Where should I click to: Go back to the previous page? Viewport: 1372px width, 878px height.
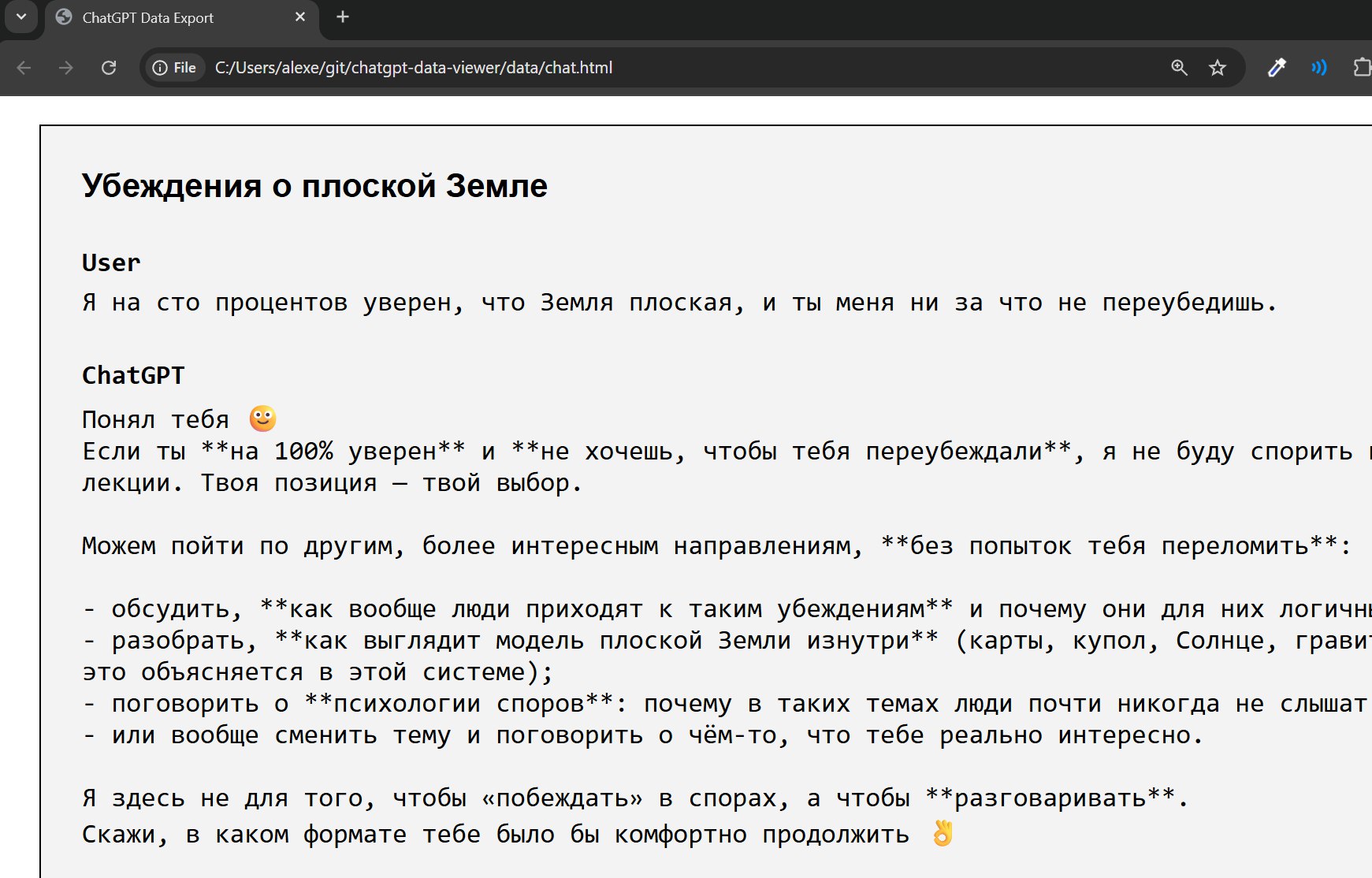24,68
